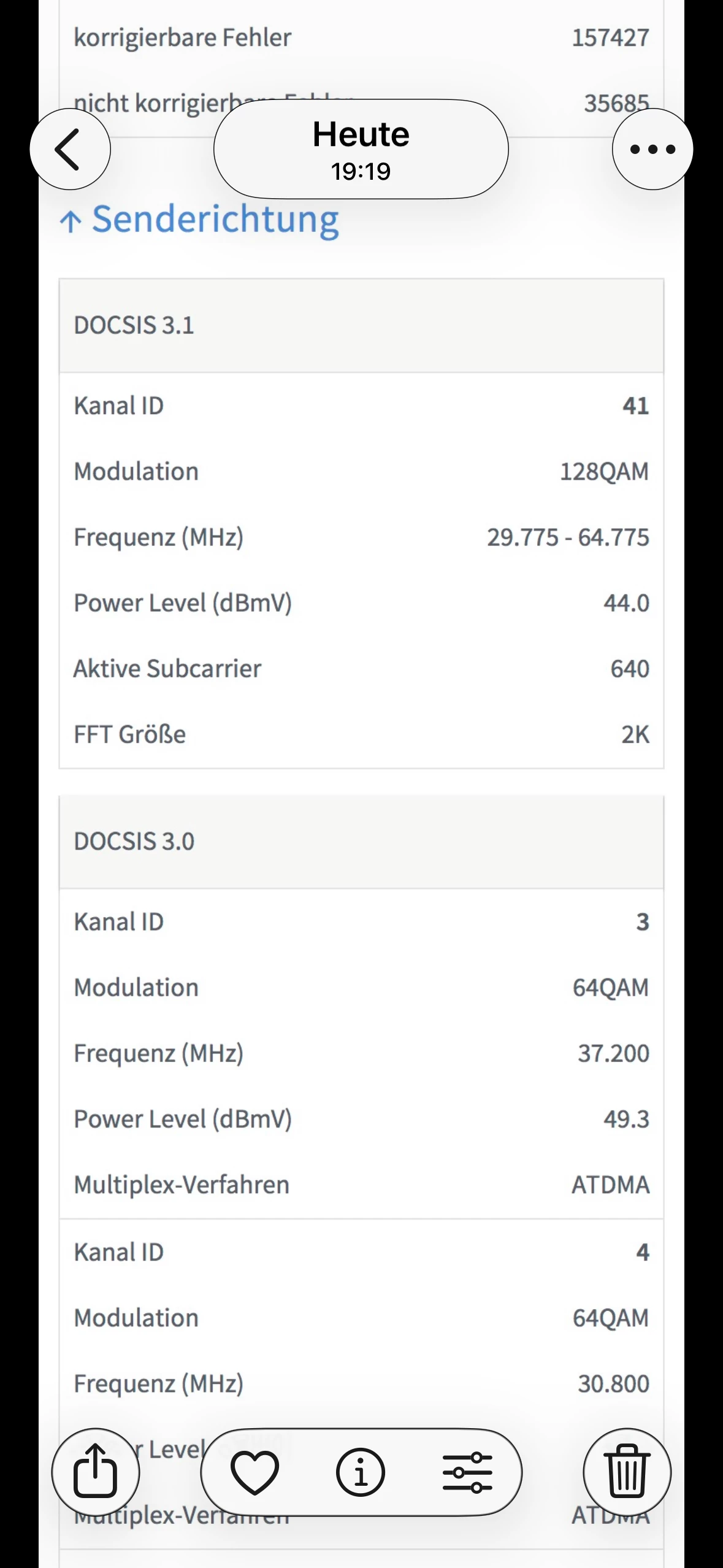The image size is (723, 1568).
Task: Favorite the photo with the heart icon
Action: pyautogui.click(x=254, y=1472)
